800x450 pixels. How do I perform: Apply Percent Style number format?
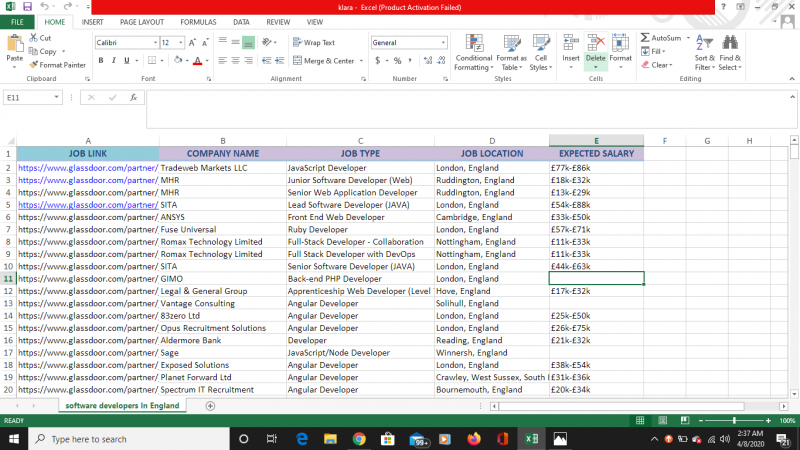click(397, 61)
